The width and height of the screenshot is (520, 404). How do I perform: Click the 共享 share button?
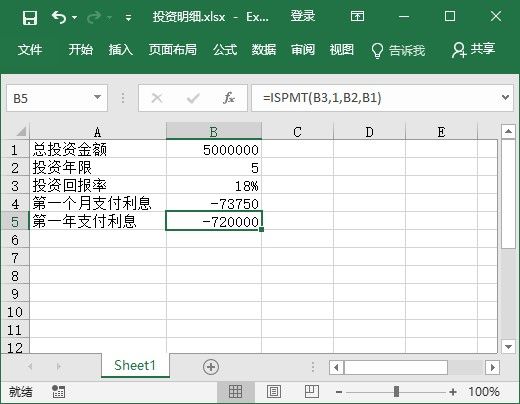473,49
